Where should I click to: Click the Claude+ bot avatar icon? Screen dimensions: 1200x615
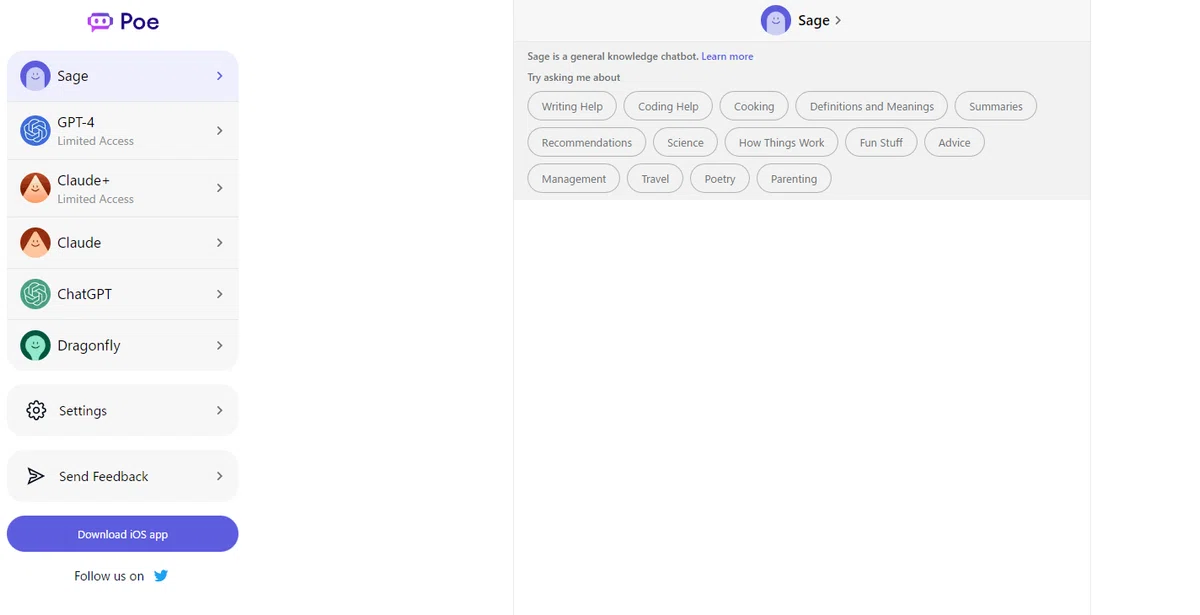35,188
